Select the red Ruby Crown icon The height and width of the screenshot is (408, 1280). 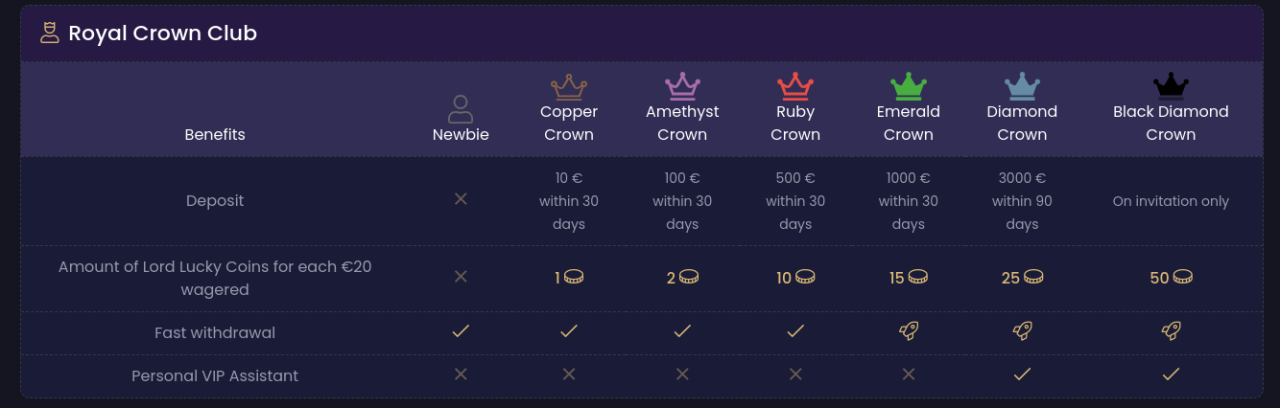point(795,86)
